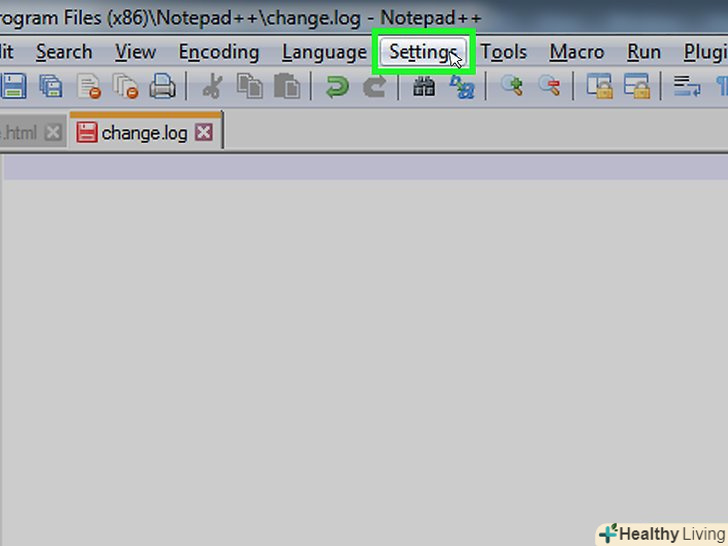
Task: Click the Zoom Out magnifier icon
Action: pos(549,86)
